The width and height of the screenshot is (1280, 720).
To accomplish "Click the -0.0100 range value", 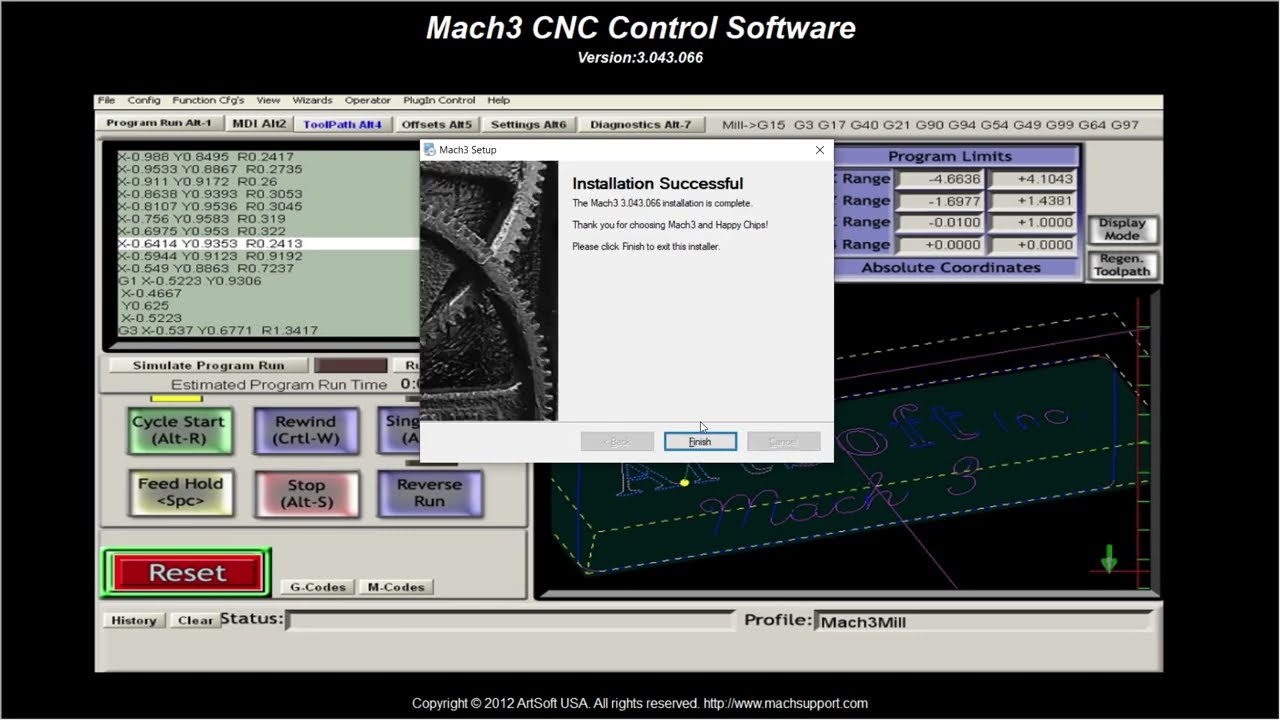I will pyautogui.click(x=939, y=223).
